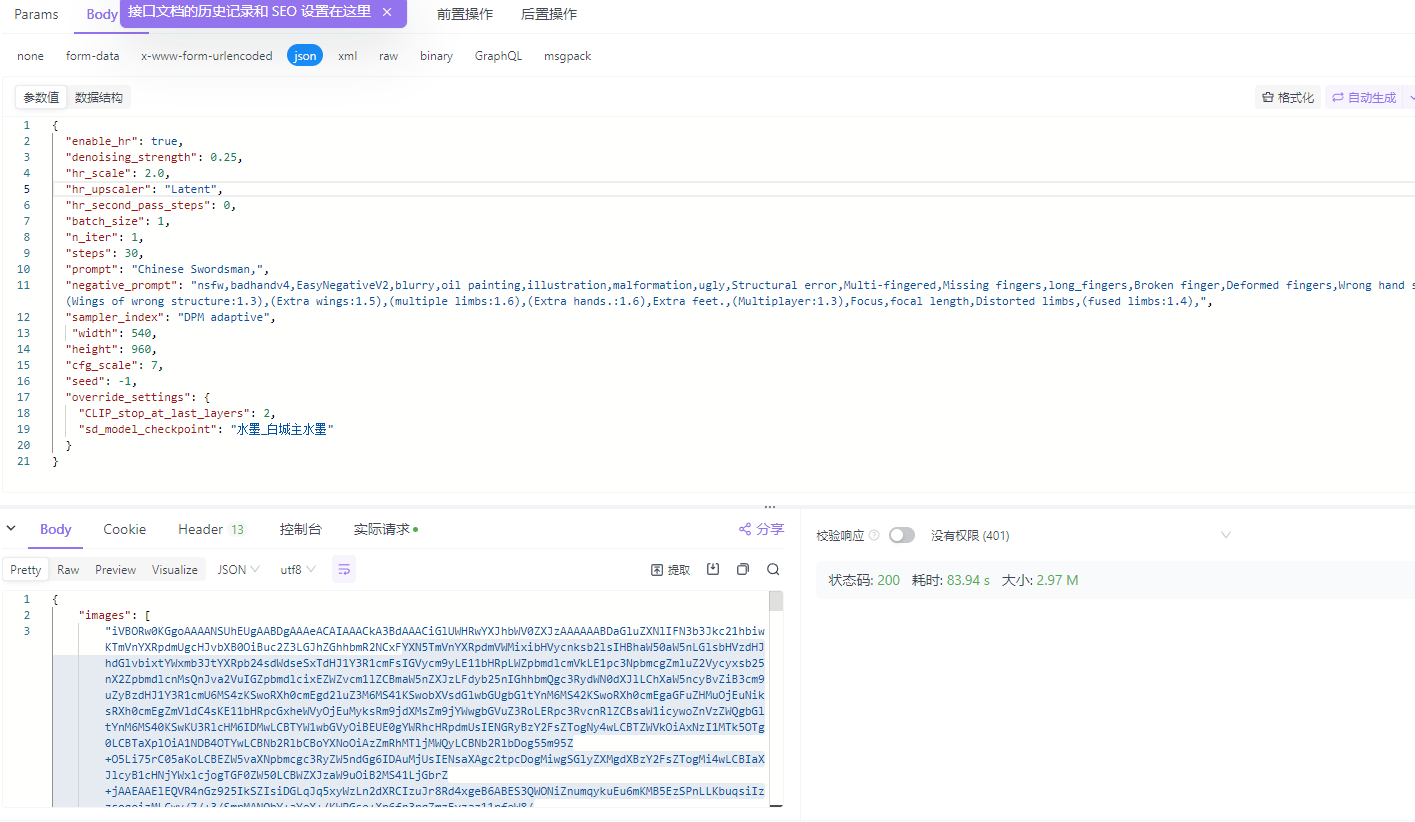Click the help icon beside 校验响应

tap(874, 535)
